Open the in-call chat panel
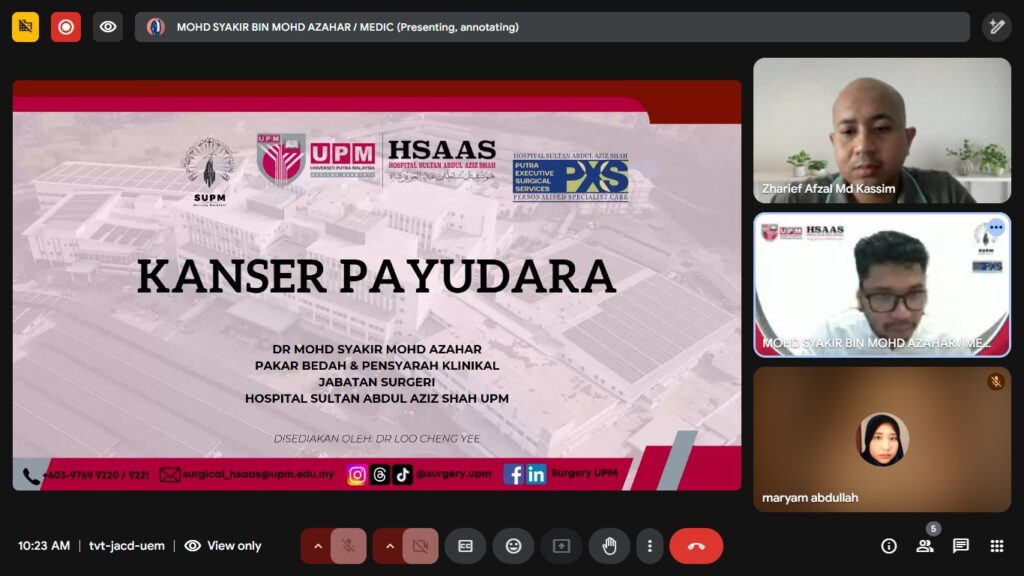 click(960, 546)
